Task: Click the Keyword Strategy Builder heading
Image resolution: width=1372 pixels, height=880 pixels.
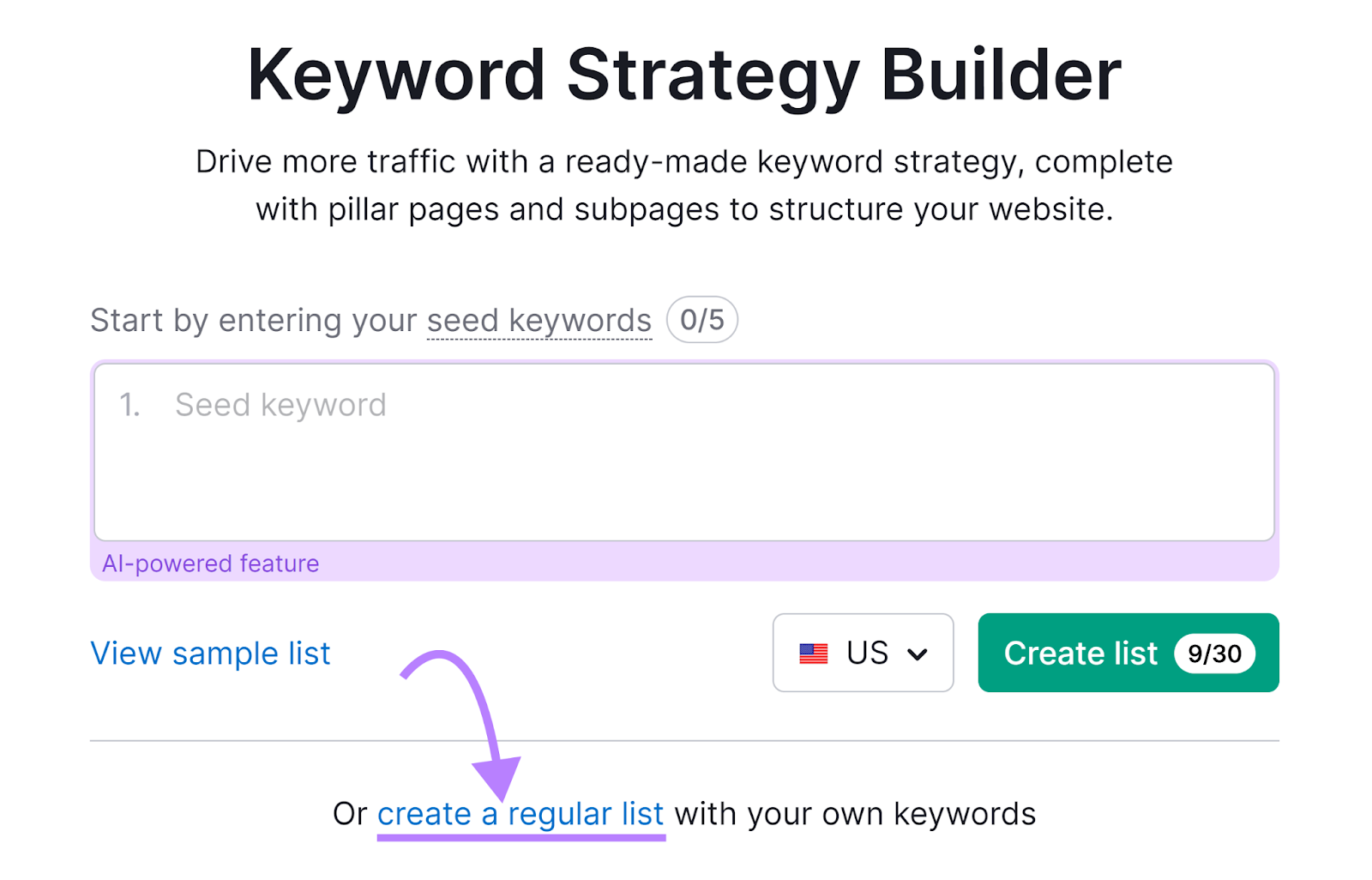Action: click(685, 75)
